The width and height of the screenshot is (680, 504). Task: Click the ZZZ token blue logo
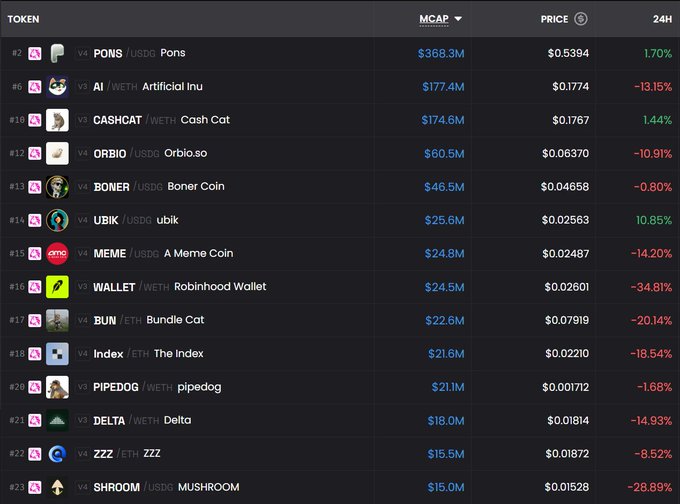coord(57,454)
